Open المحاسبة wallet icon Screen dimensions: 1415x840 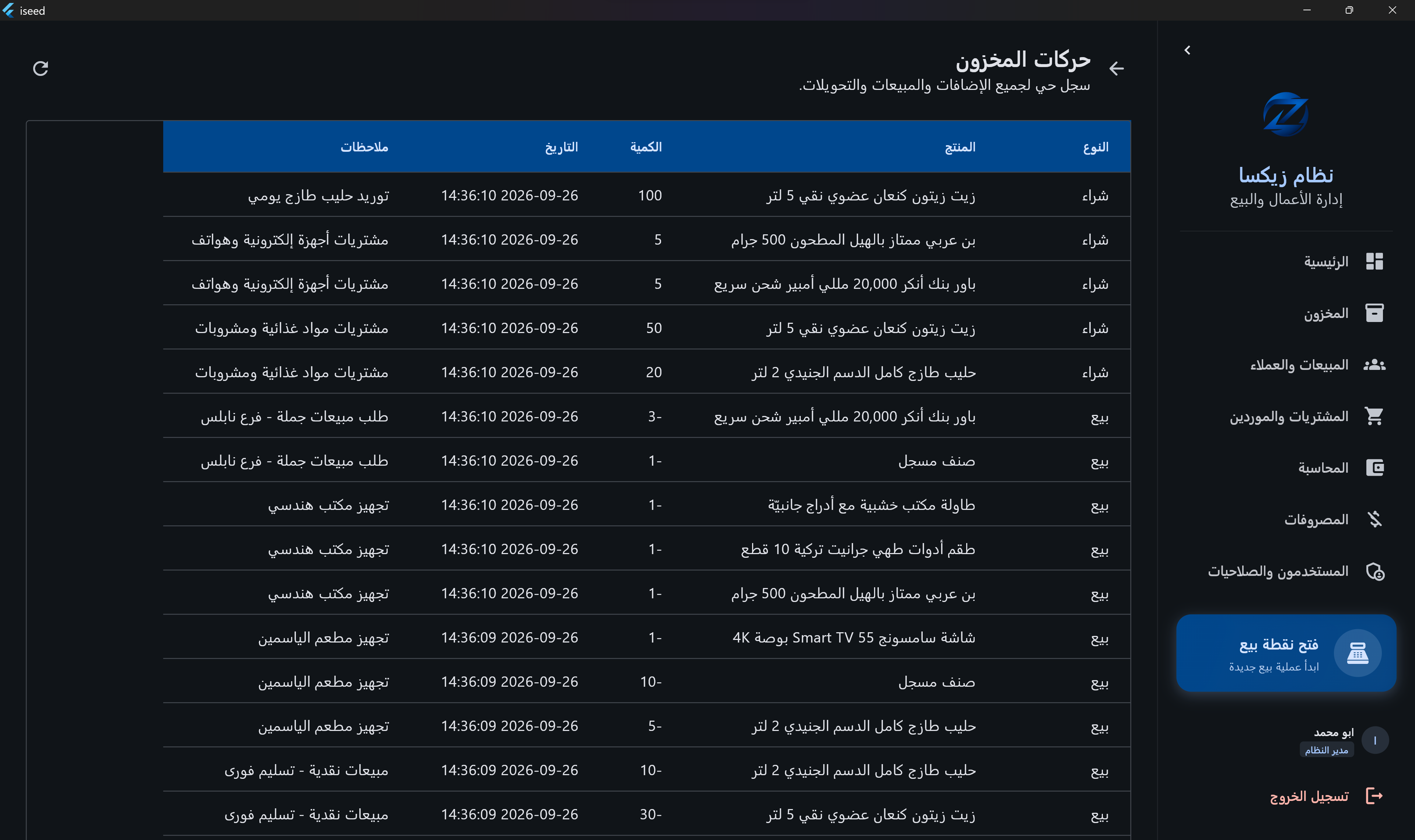point(1374,468)
